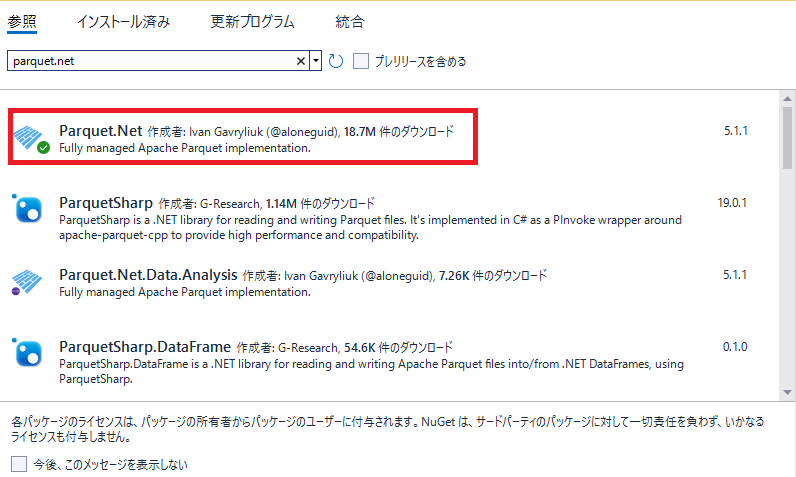796x477 pixels.
Task: Click the ParquetSharp package icon
Action: [x=27, y=209]
